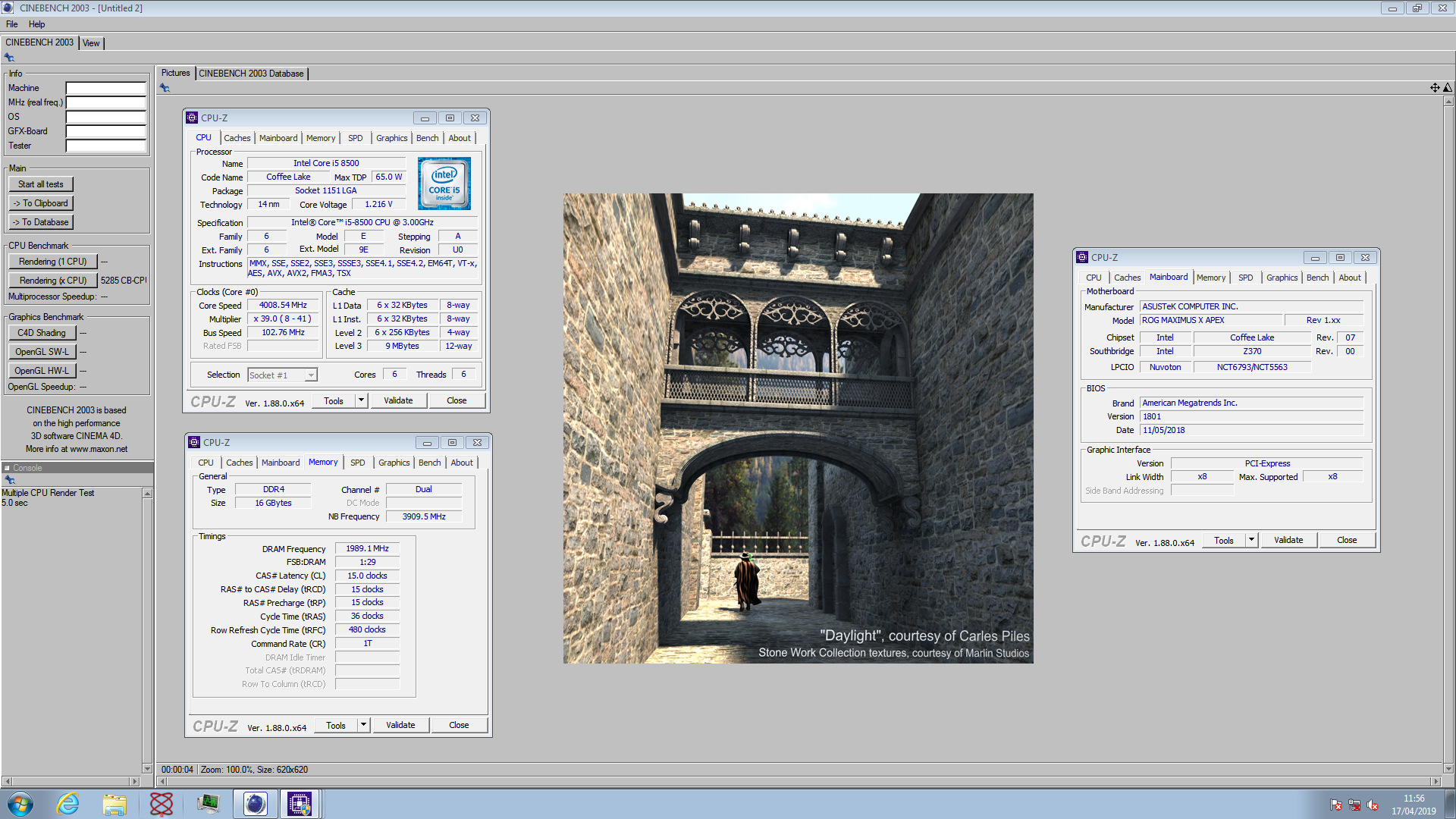
Task: Open the Help menu
Action: pos(36,24)
